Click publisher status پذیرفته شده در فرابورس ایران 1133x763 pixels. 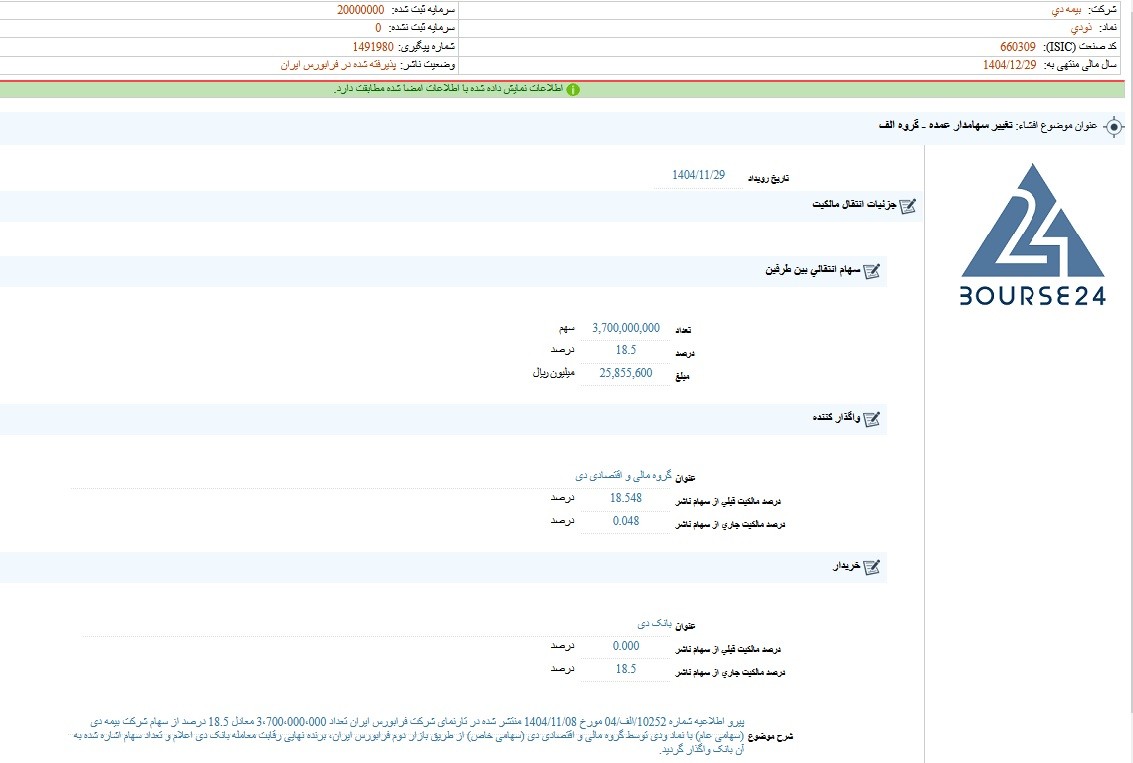pos(338,65)
